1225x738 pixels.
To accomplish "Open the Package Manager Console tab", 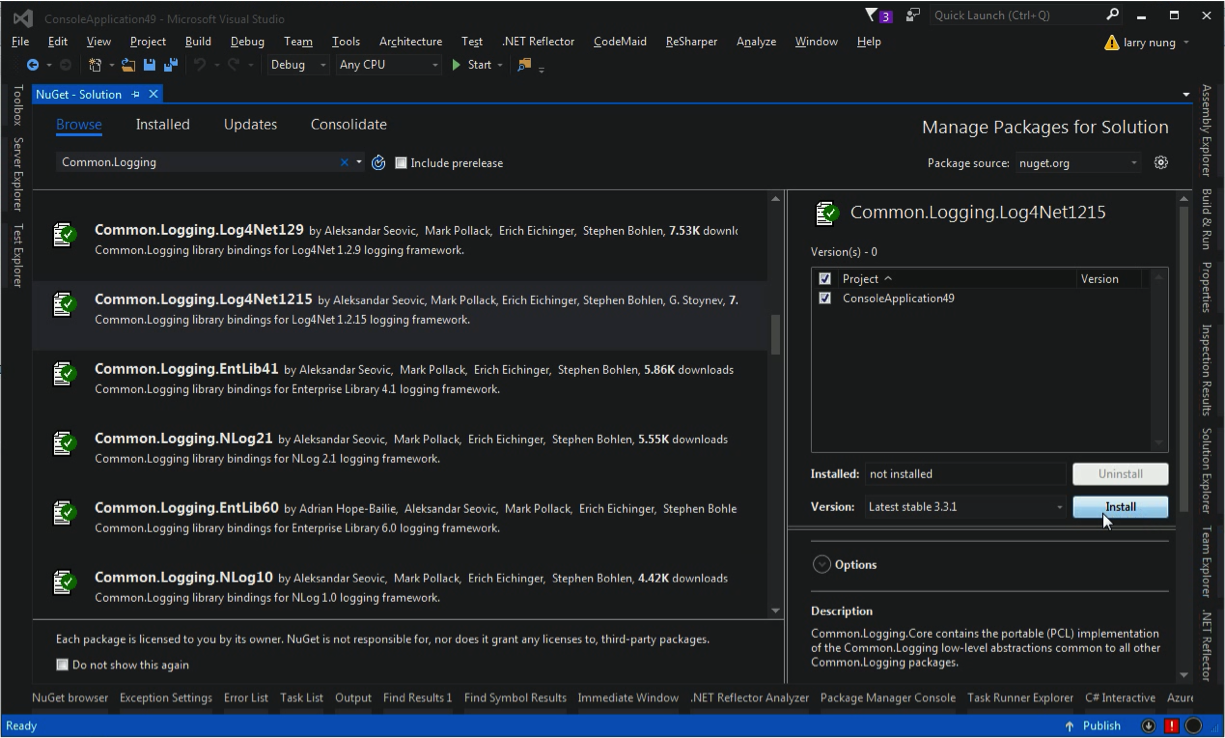I will coord(887,698).
